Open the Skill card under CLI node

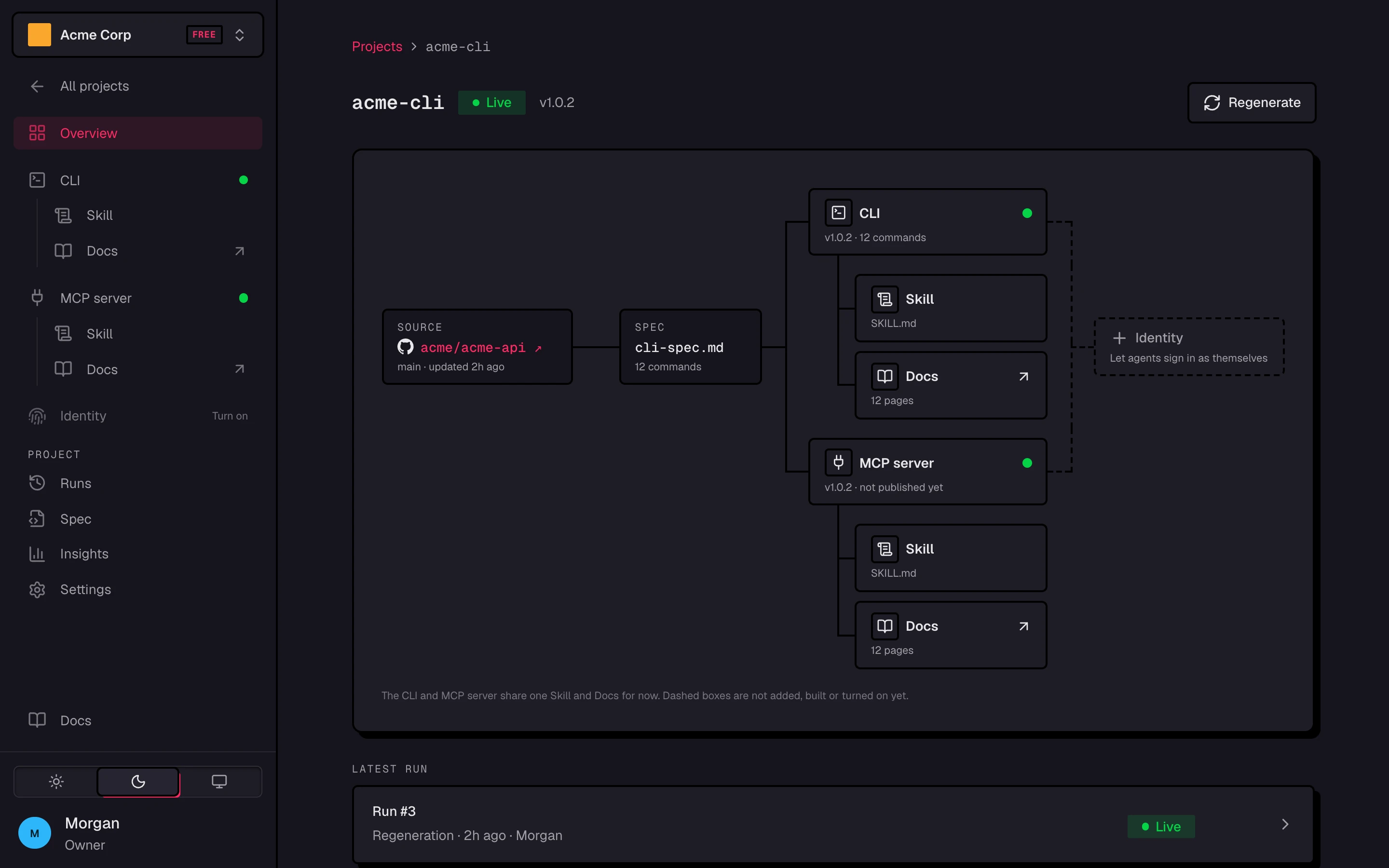pos(951,308)
